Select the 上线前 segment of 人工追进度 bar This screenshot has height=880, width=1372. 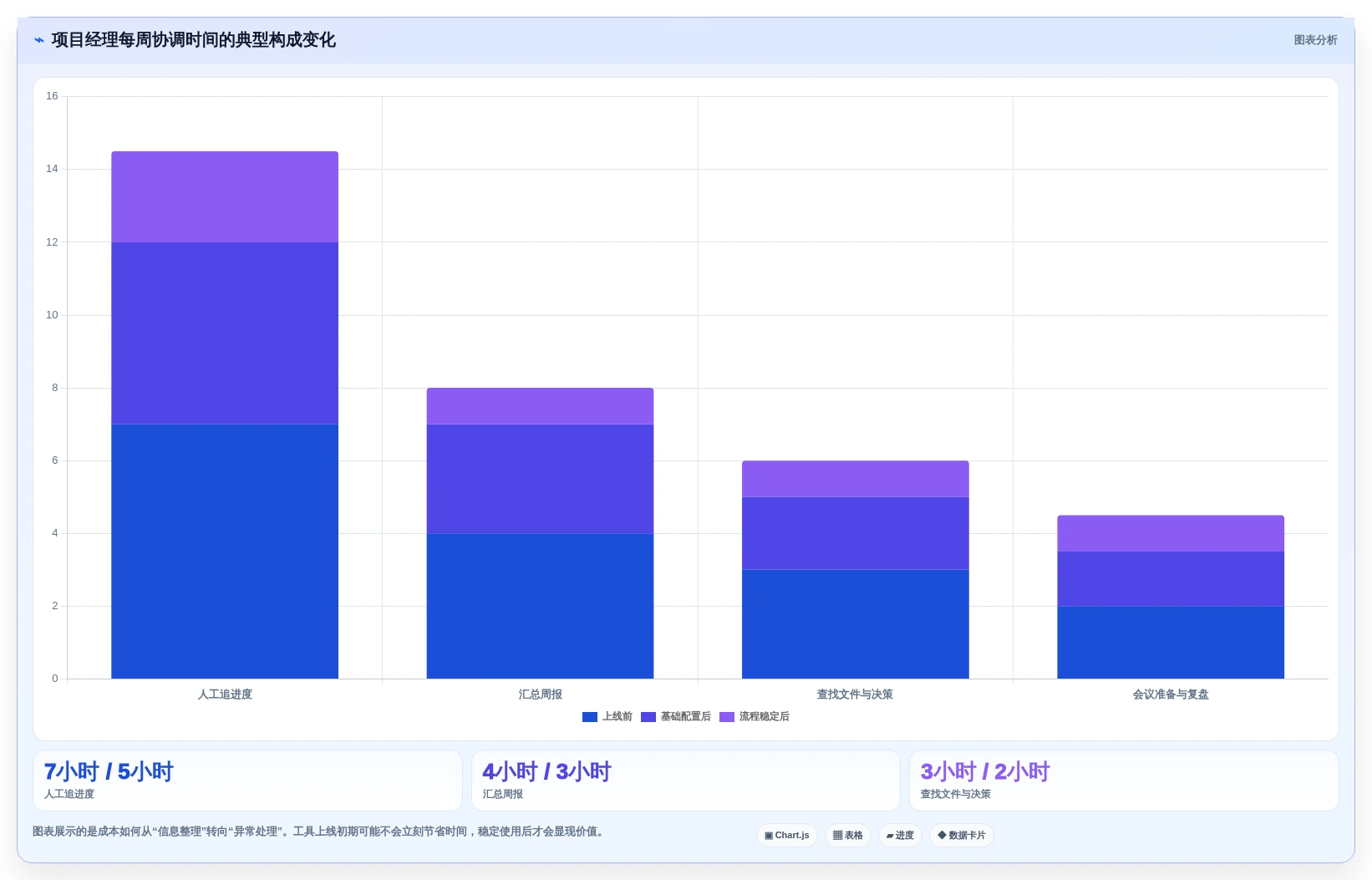click(x=225, y=552)
